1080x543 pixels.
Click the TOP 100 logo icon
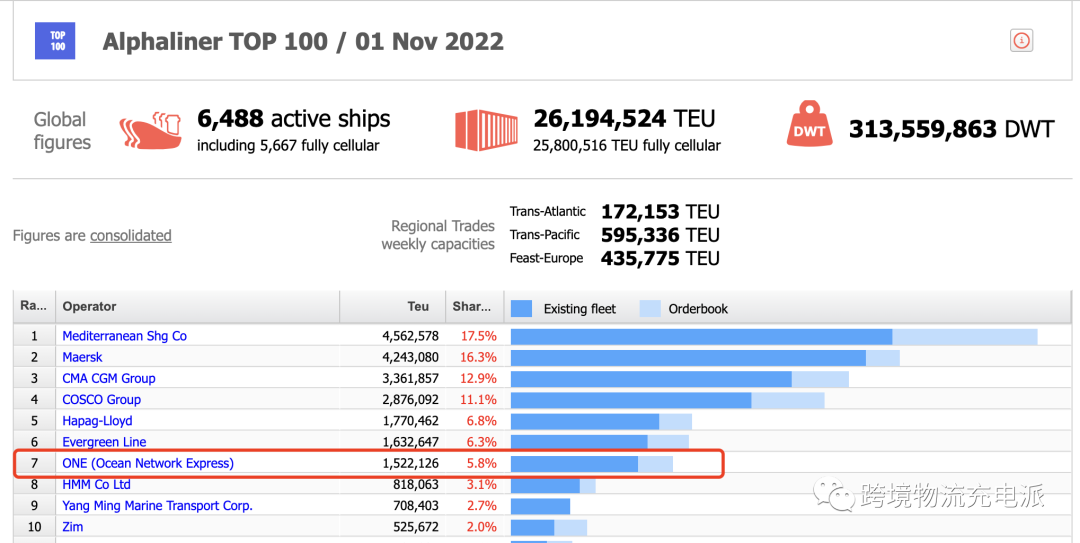coord(58,41)
